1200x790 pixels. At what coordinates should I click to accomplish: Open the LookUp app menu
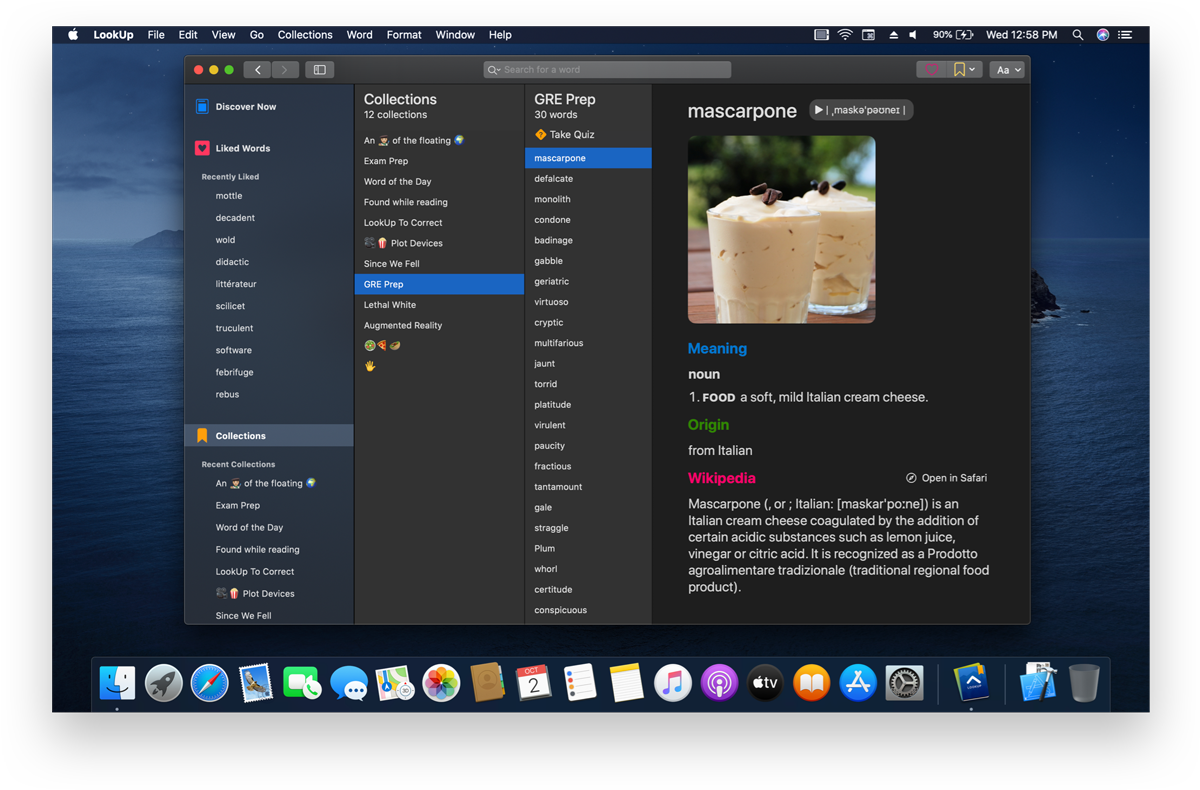click(x=114, y=35)
